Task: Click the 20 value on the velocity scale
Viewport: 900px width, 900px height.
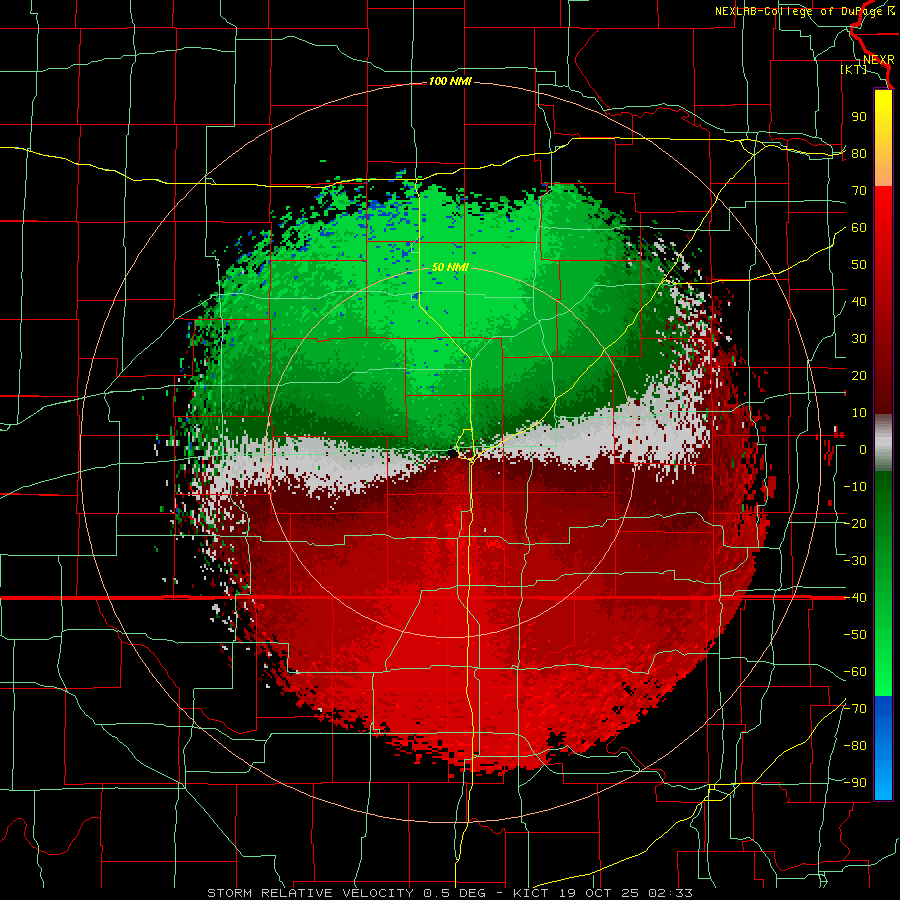Action: tap(859, 376)
